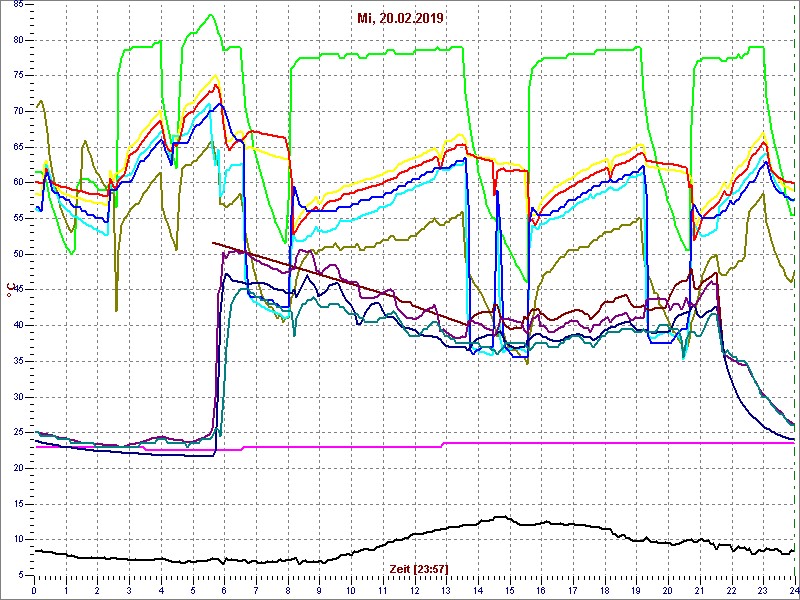Select the 10 label on the temperature axis
This screenshot has height=600, width=800.
18,540
